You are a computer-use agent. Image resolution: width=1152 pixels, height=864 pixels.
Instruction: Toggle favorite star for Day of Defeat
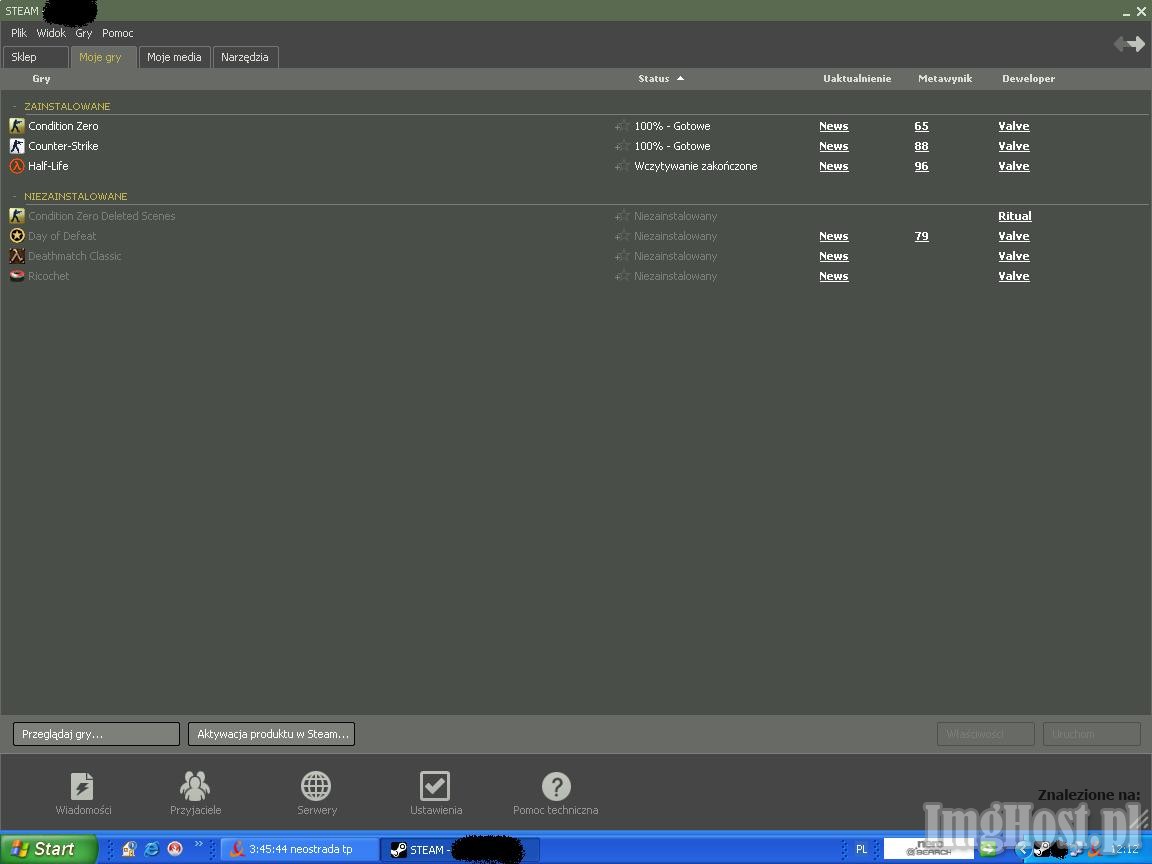coord(622,236)
